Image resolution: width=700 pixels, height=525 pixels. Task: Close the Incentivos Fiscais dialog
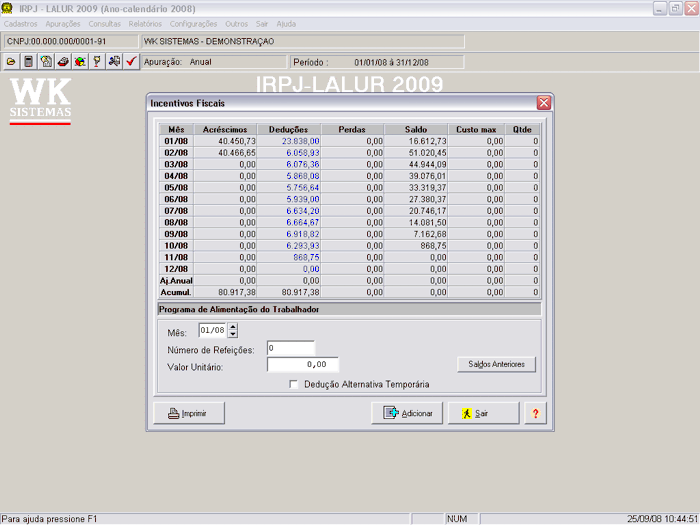click(x=543, y=103)
